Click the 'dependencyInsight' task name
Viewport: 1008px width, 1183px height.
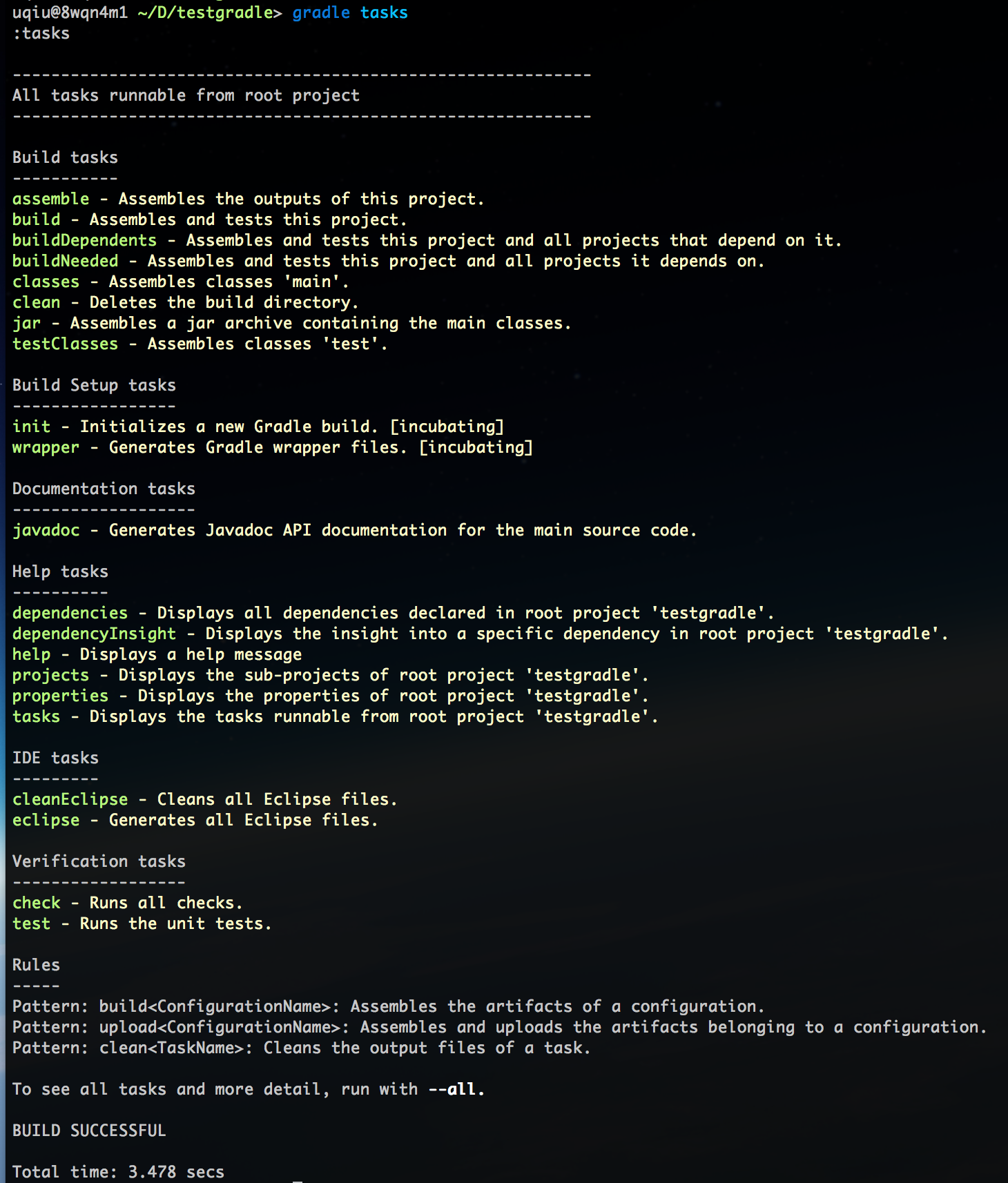[94, 634]
